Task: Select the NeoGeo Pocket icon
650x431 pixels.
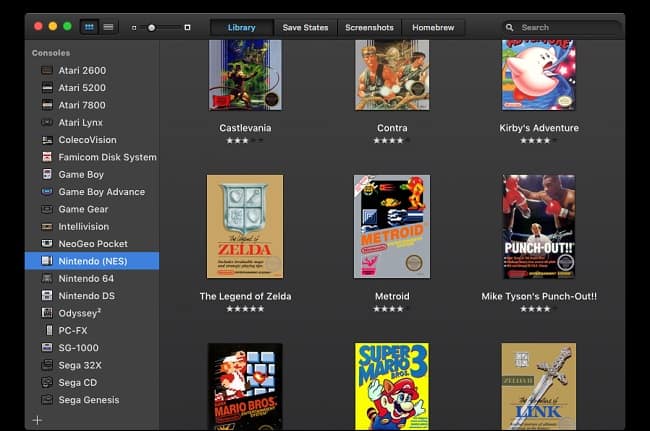Action: click(47, 244)
